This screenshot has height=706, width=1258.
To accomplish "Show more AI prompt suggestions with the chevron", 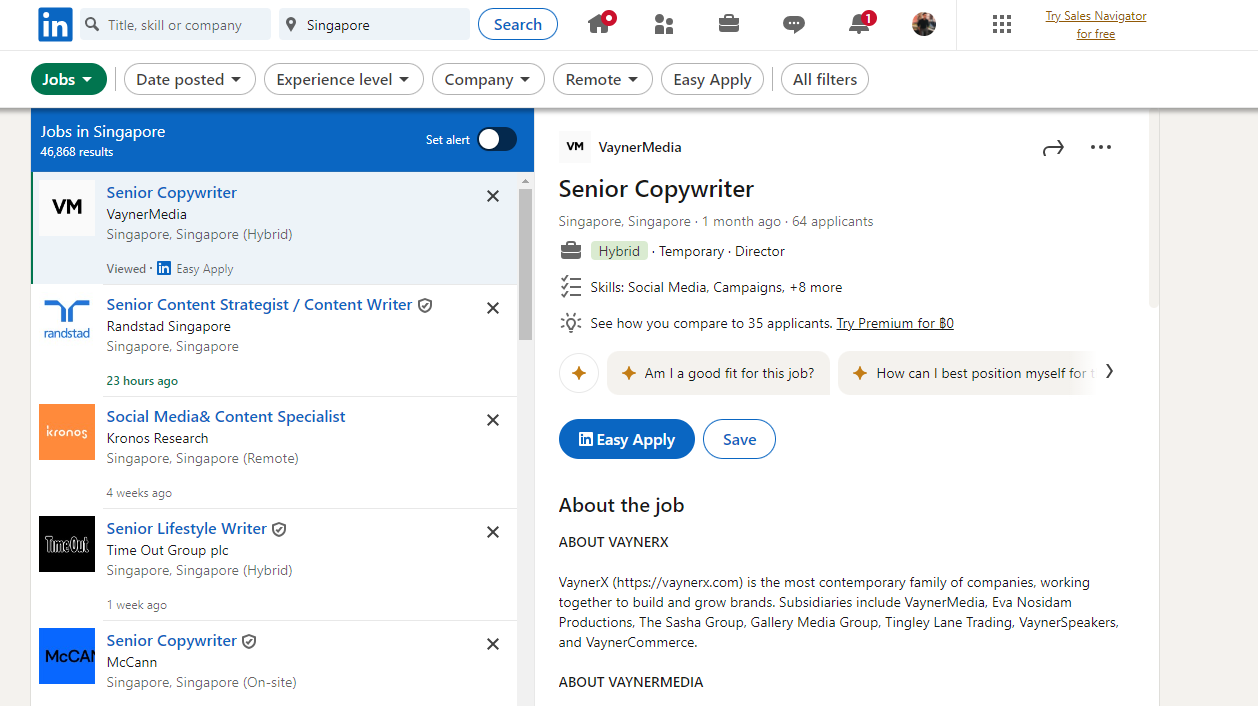I will [x=1109, y=372].
